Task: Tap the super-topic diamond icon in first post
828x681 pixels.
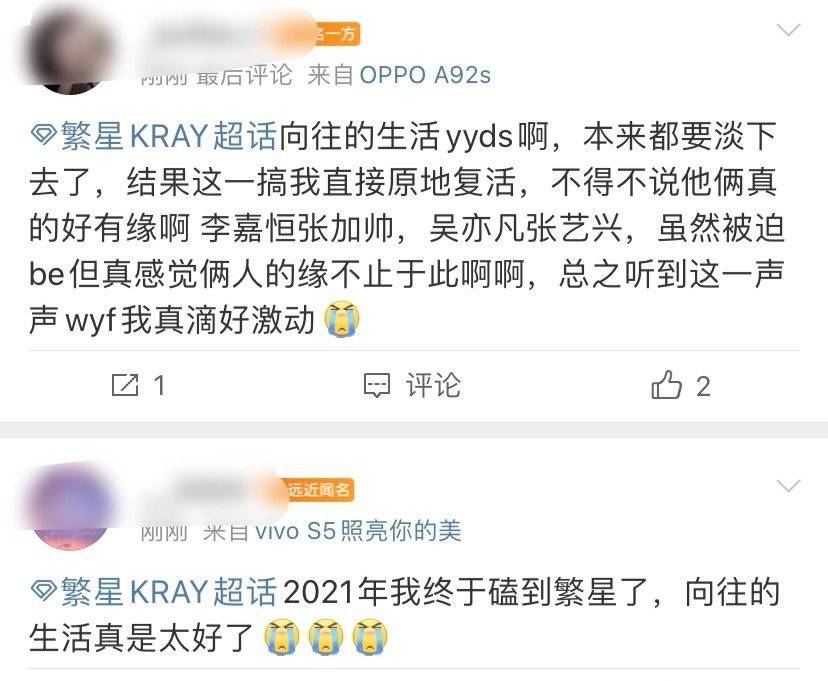Action: click(44, 136)
